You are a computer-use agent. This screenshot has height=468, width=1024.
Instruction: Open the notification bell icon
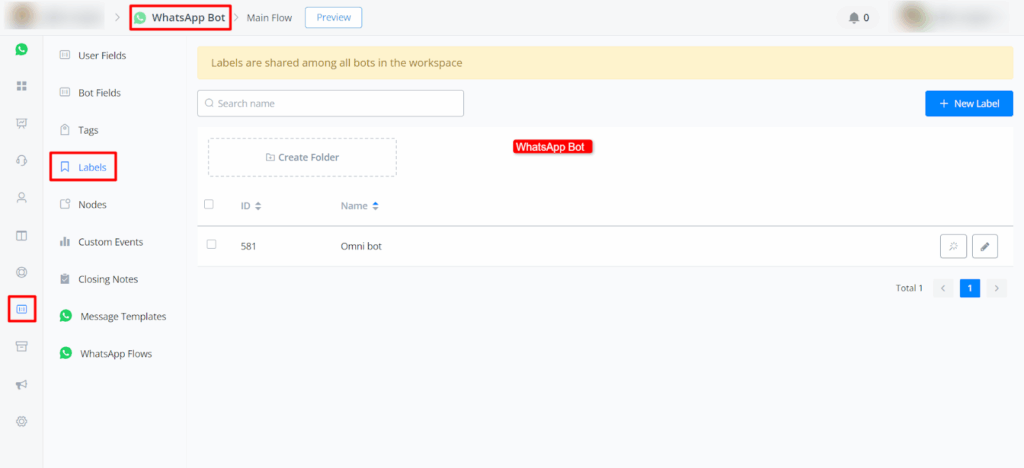pos(853,17)
